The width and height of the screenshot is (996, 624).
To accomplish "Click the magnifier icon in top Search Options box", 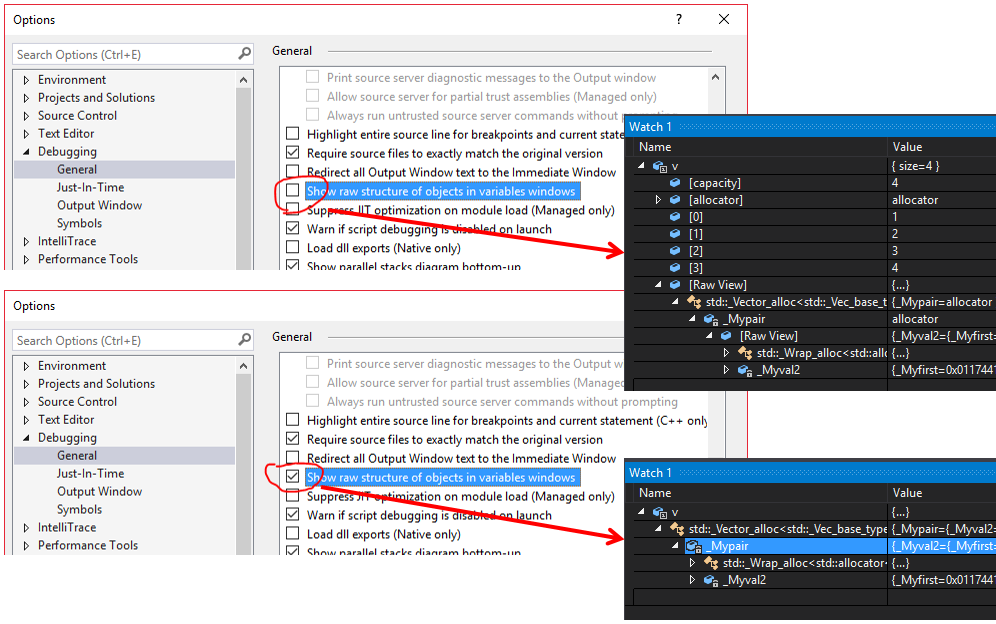I will click(x=245, y=54).
